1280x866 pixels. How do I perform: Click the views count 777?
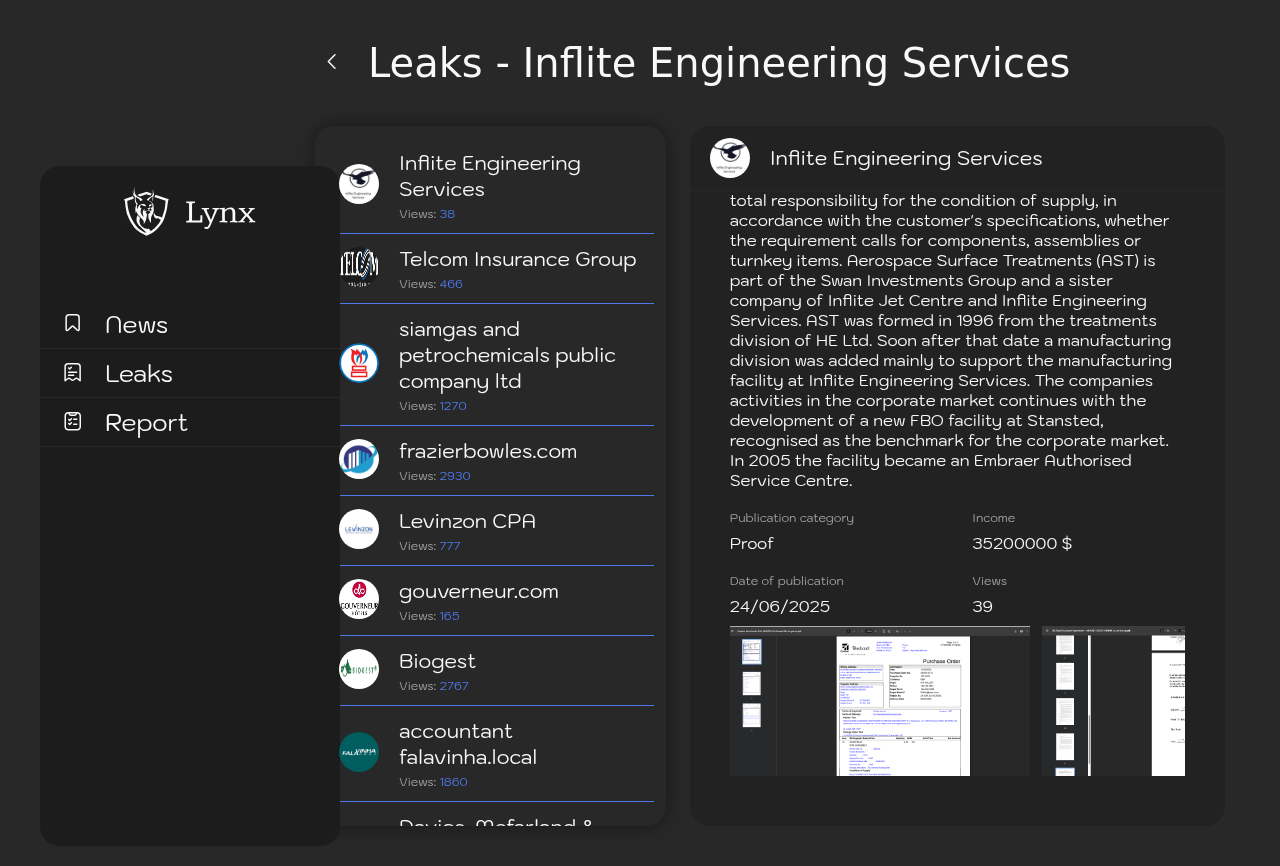click(x=450, y=546)
